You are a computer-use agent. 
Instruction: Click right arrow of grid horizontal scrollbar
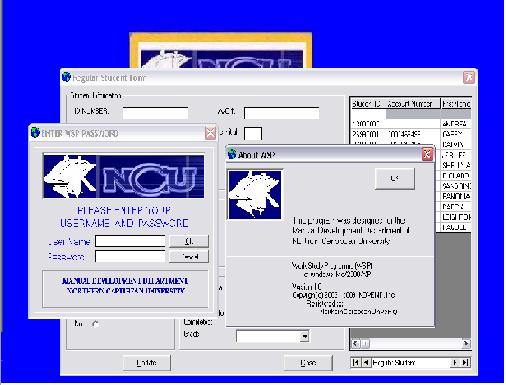(x=466, y=343)
